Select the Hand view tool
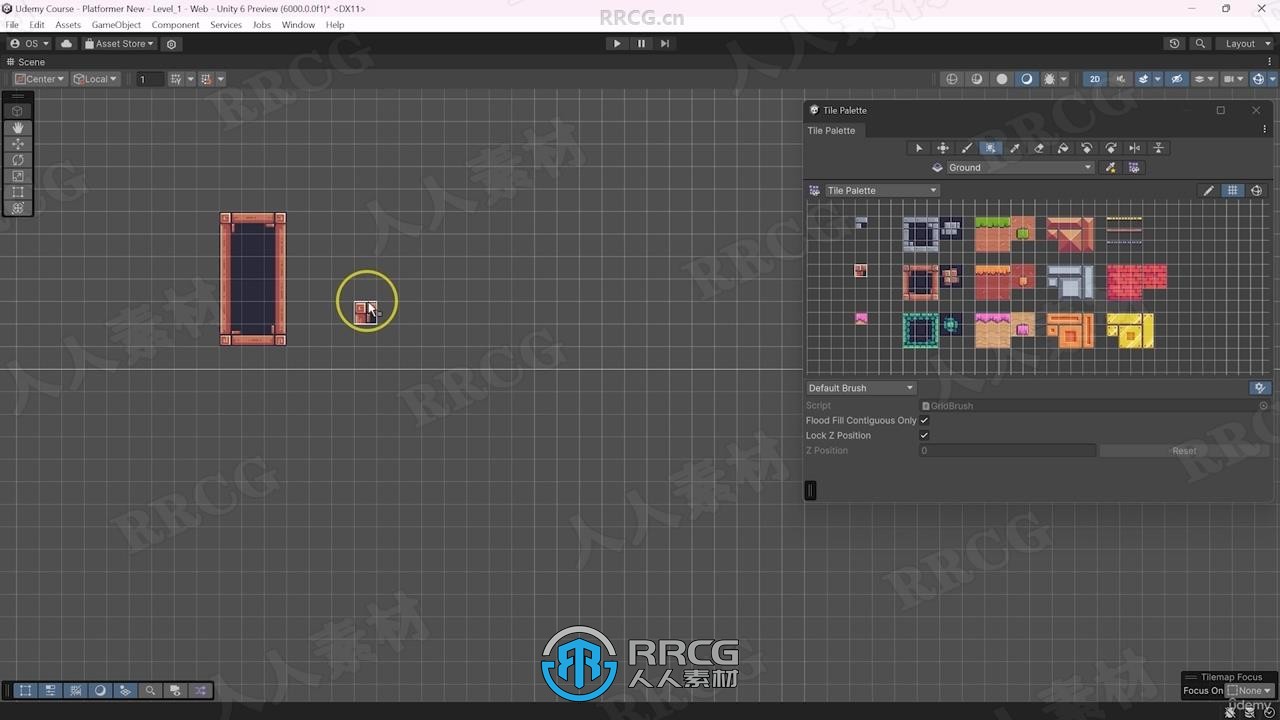The image size is (1280, 720). [x=18, y=128]
